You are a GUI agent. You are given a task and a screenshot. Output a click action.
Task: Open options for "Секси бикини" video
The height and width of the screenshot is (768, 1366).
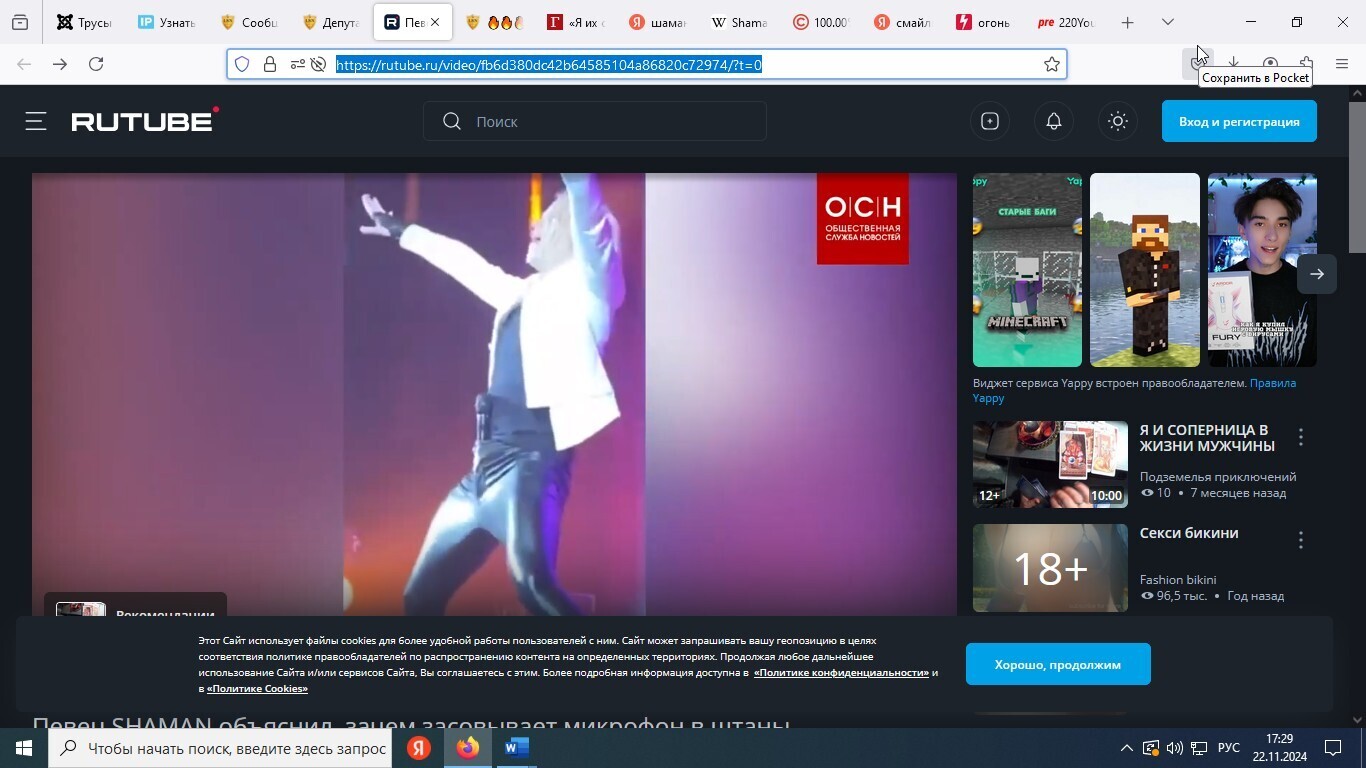click(1300, 541)
